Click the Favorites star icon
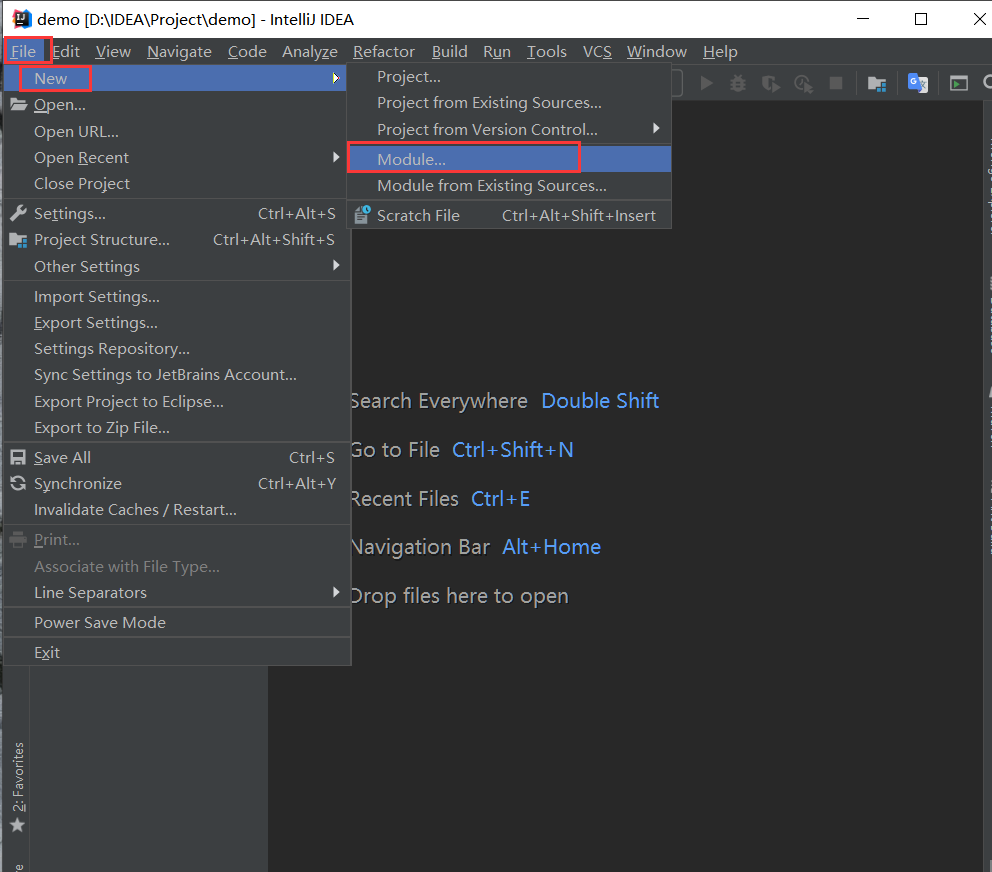The height and width of the screenshot is (872, 992). click(18, 825)
